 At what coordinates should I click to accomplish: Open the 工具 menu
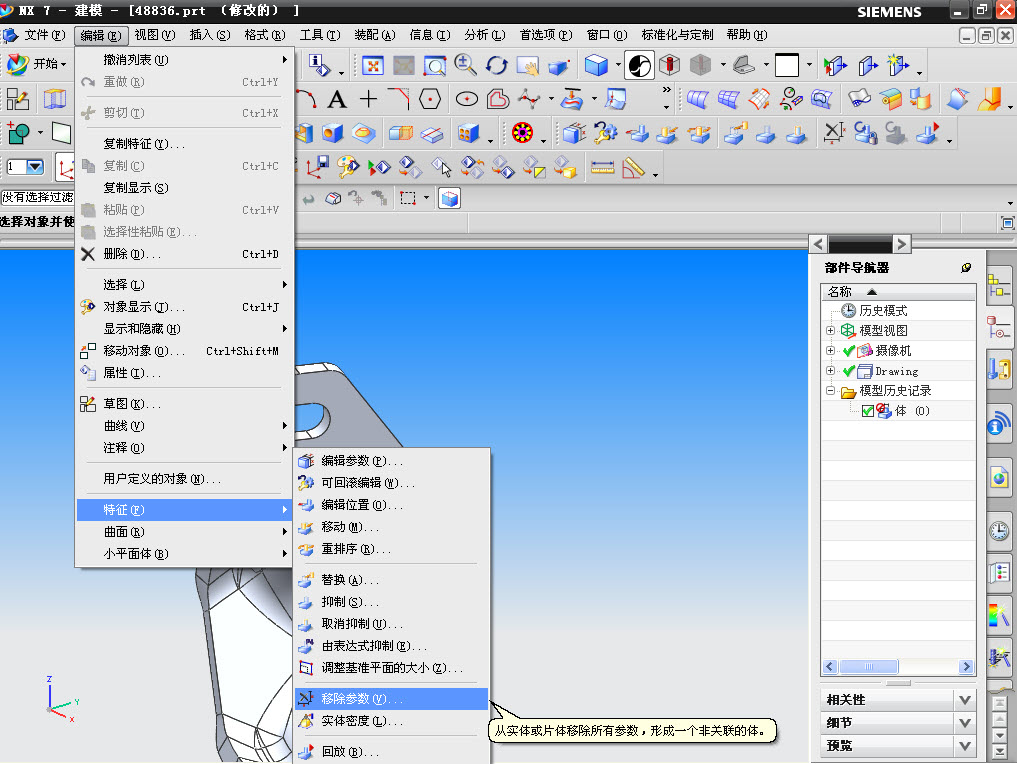(x=320, y=35)
